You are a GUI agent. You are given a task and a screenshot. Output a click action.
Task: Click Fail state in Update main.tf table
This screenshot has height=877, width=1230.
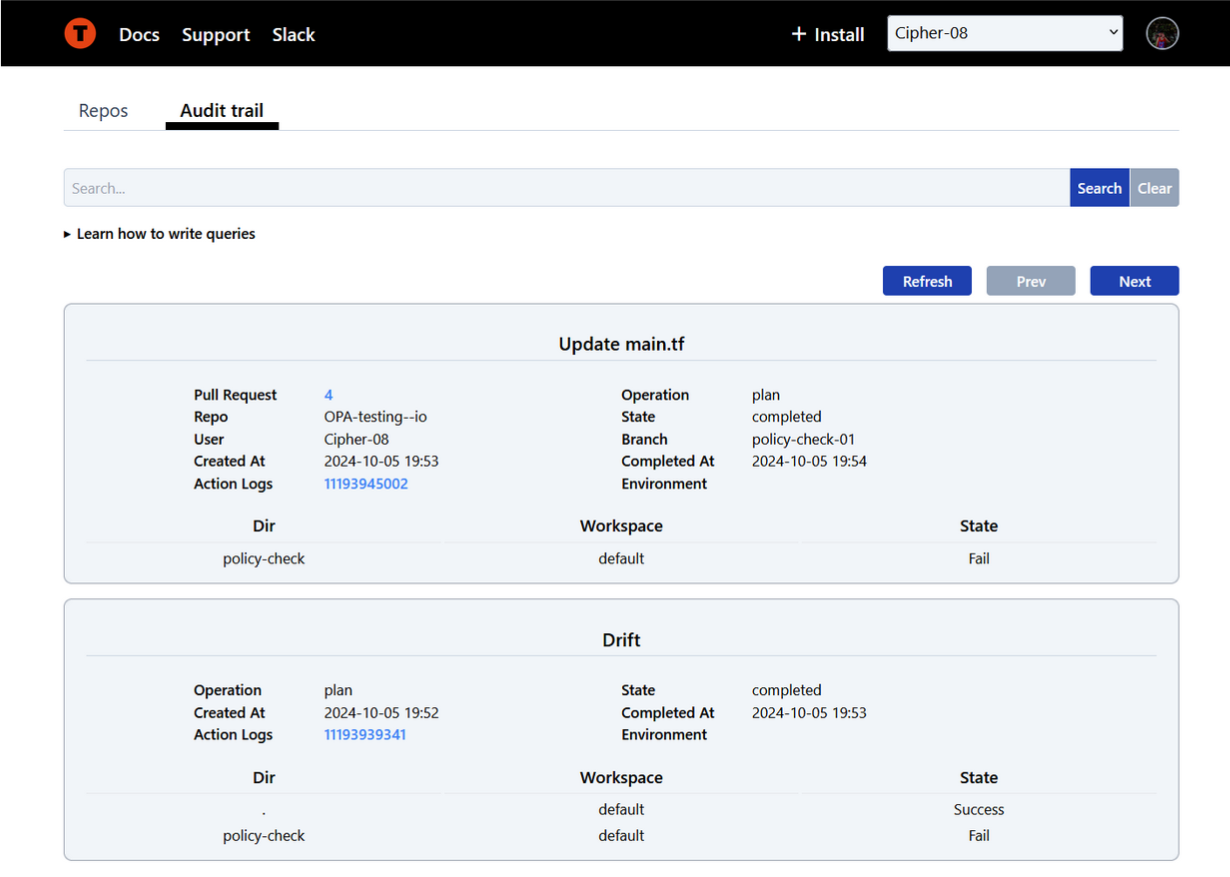click(x=978, y=559)
